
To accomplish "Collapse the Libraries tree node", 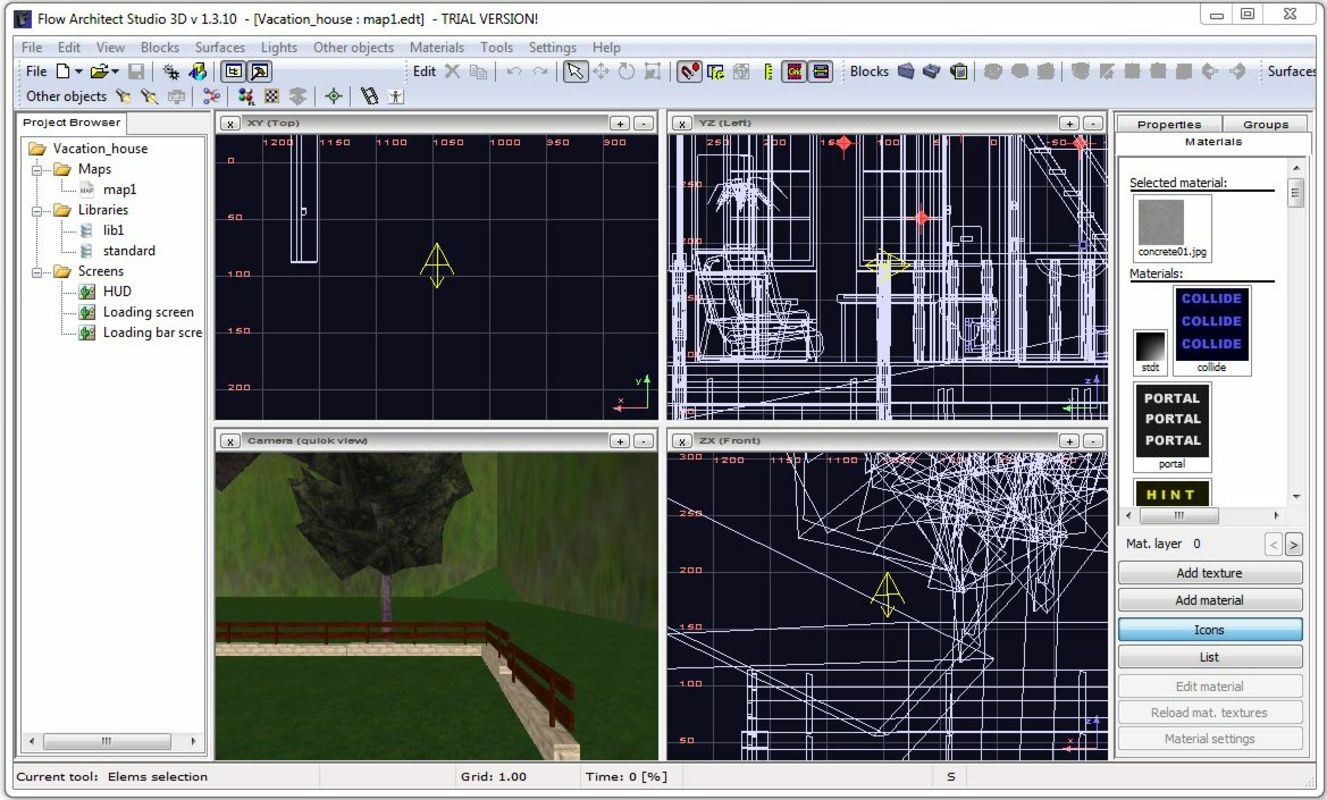I will [x=36, y=210].
